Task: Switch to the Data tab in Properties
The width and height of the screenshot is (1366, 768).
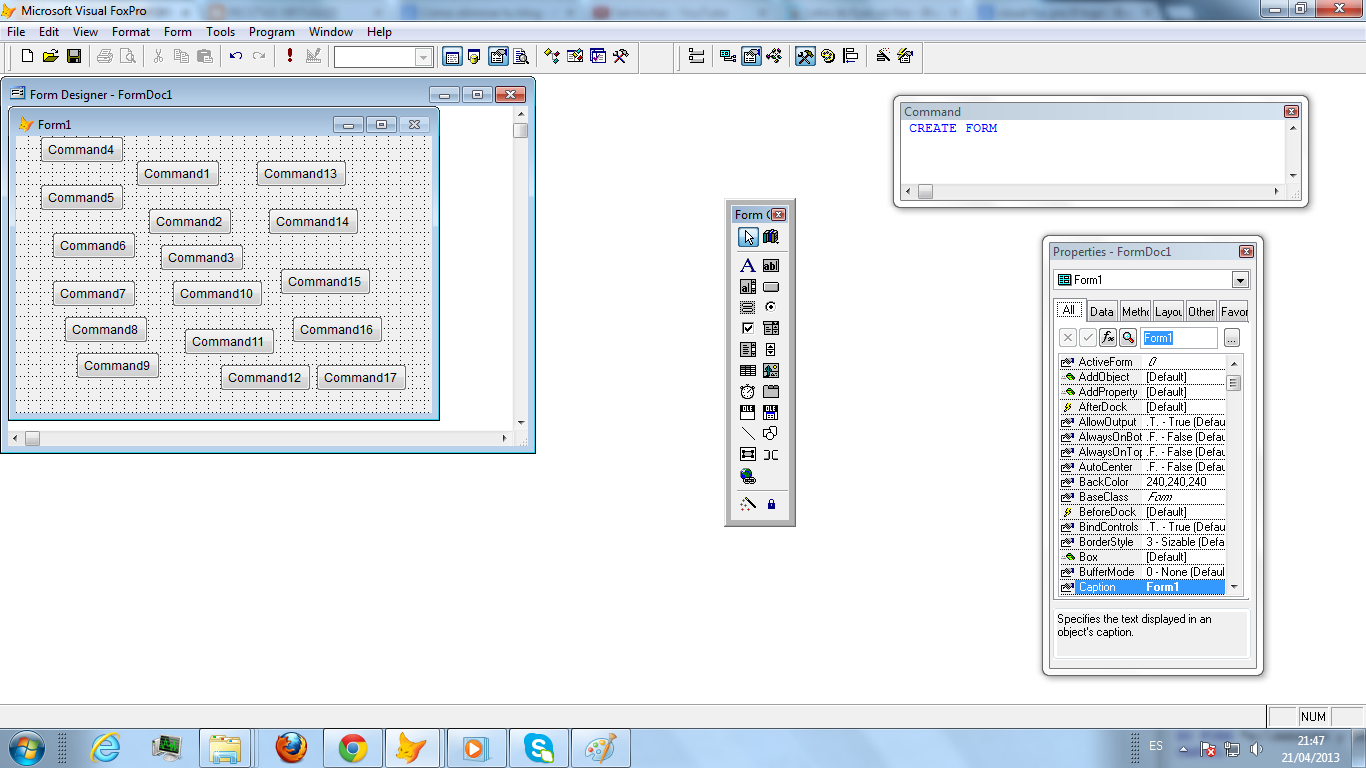Action: coord(1102,310)
